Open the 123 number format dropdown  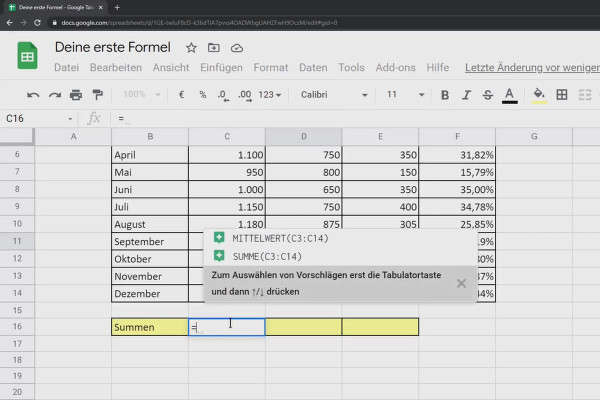point(269,95)
